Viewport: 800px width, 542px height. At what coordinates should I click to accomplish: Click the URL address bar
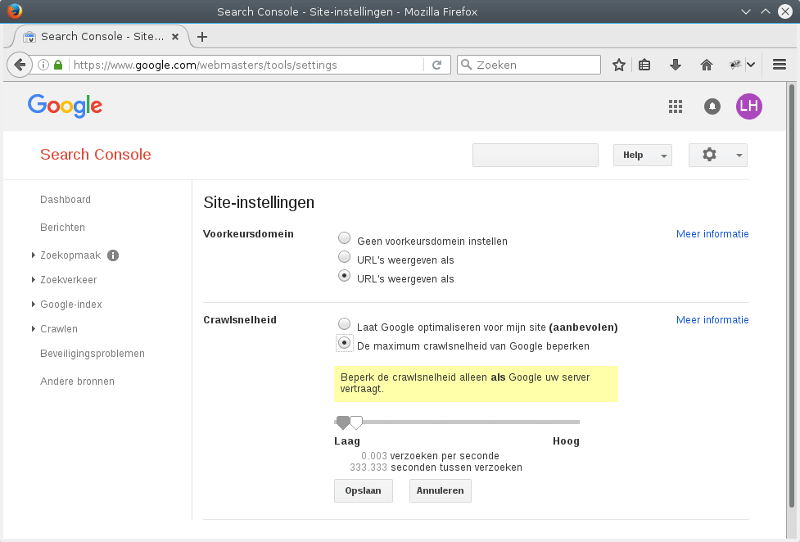click(x=247, y=65)
